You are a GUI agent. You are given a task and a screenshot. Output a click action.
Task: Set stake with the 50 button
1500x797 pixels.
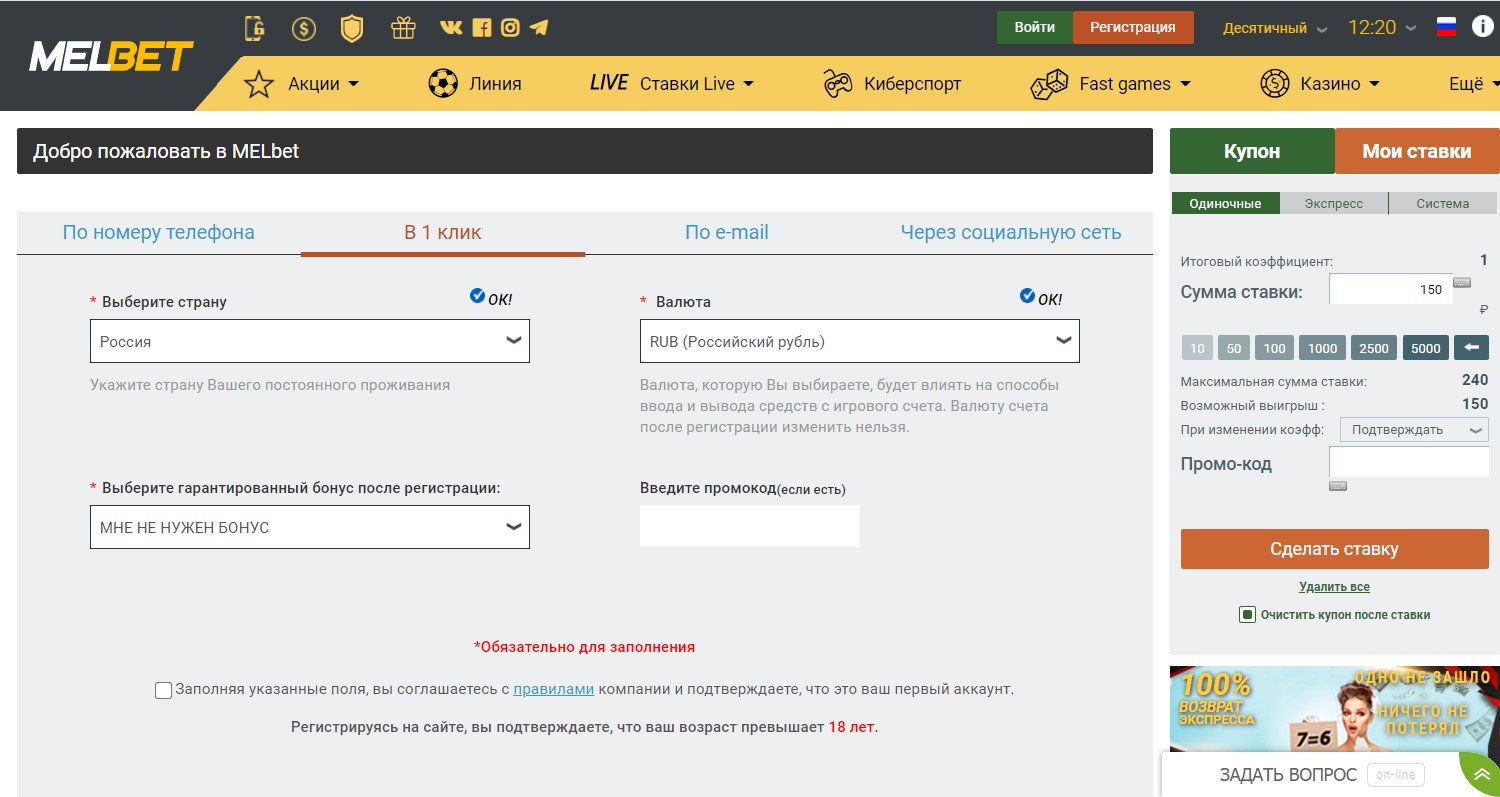click(x=1234, y=348)
